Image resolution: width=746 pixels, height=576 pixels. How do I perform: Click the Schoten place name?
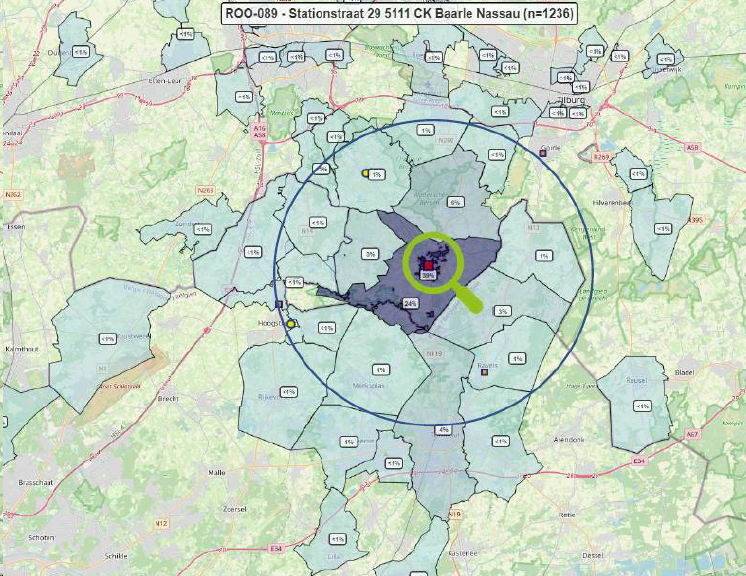coord(41,537)
